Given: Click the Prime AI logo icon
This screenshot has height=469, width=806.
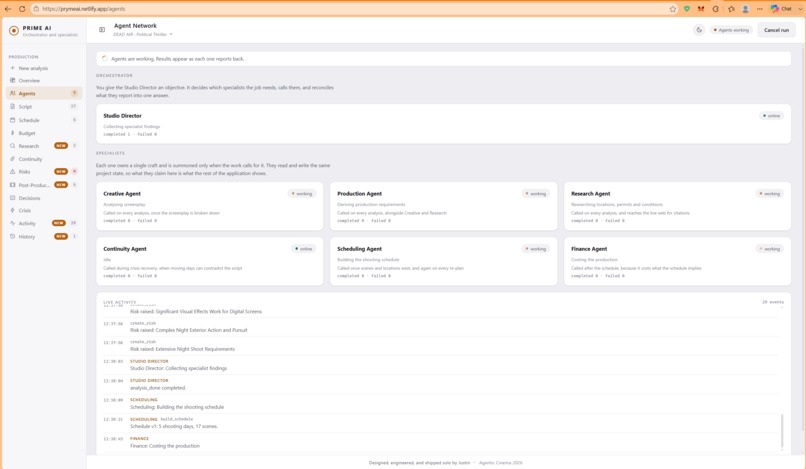Looking at the screenshot, I should coord(14,31).
